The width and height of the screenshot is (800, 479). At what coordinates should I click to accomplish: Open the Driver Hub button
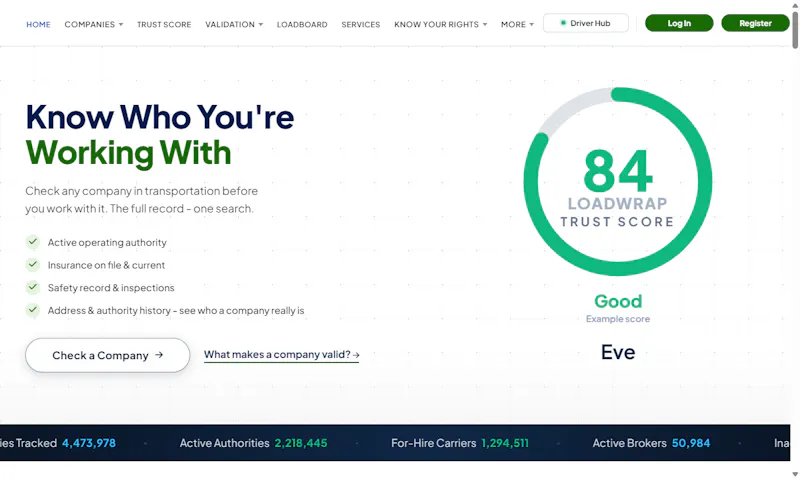[x=586, y=23]
